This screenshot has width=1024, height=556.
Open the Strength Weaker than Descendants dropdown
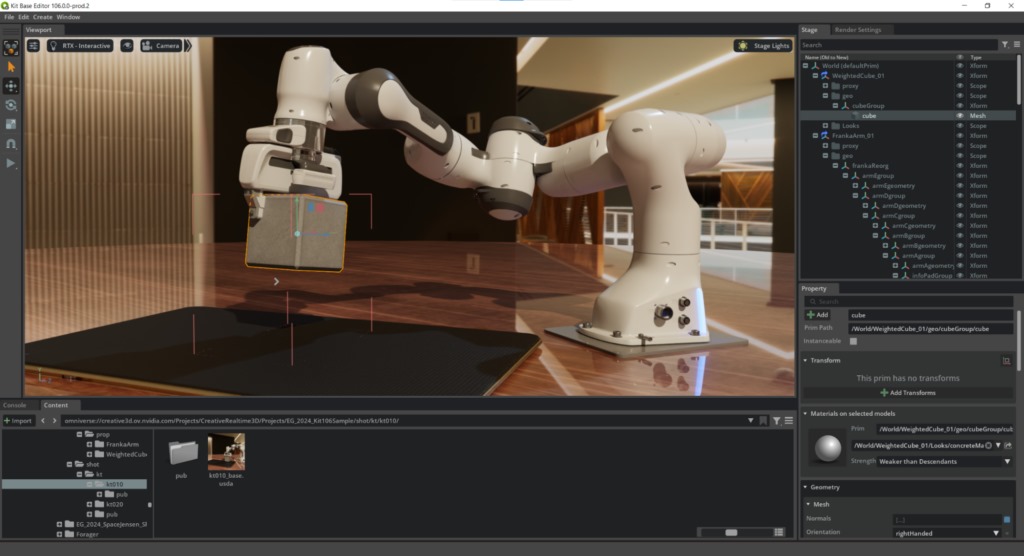click(944, 461)
